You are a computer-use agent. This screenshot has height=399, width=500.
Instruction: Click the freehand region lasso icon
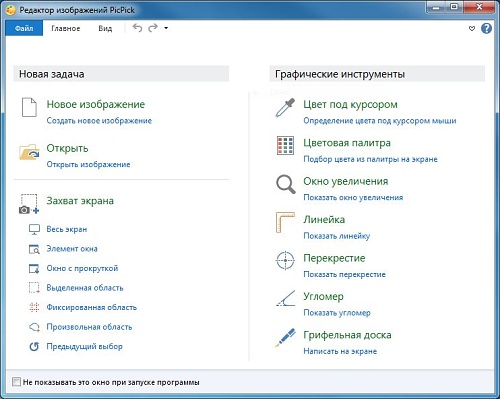click(x=34, y=327)
